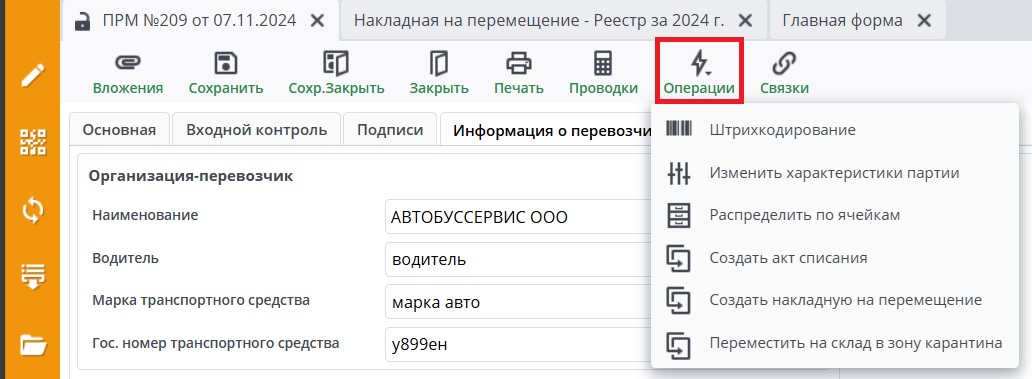1032x379 pixels.
Task: Click the QR code sidebar icon
Action: [x=32, y=142]
